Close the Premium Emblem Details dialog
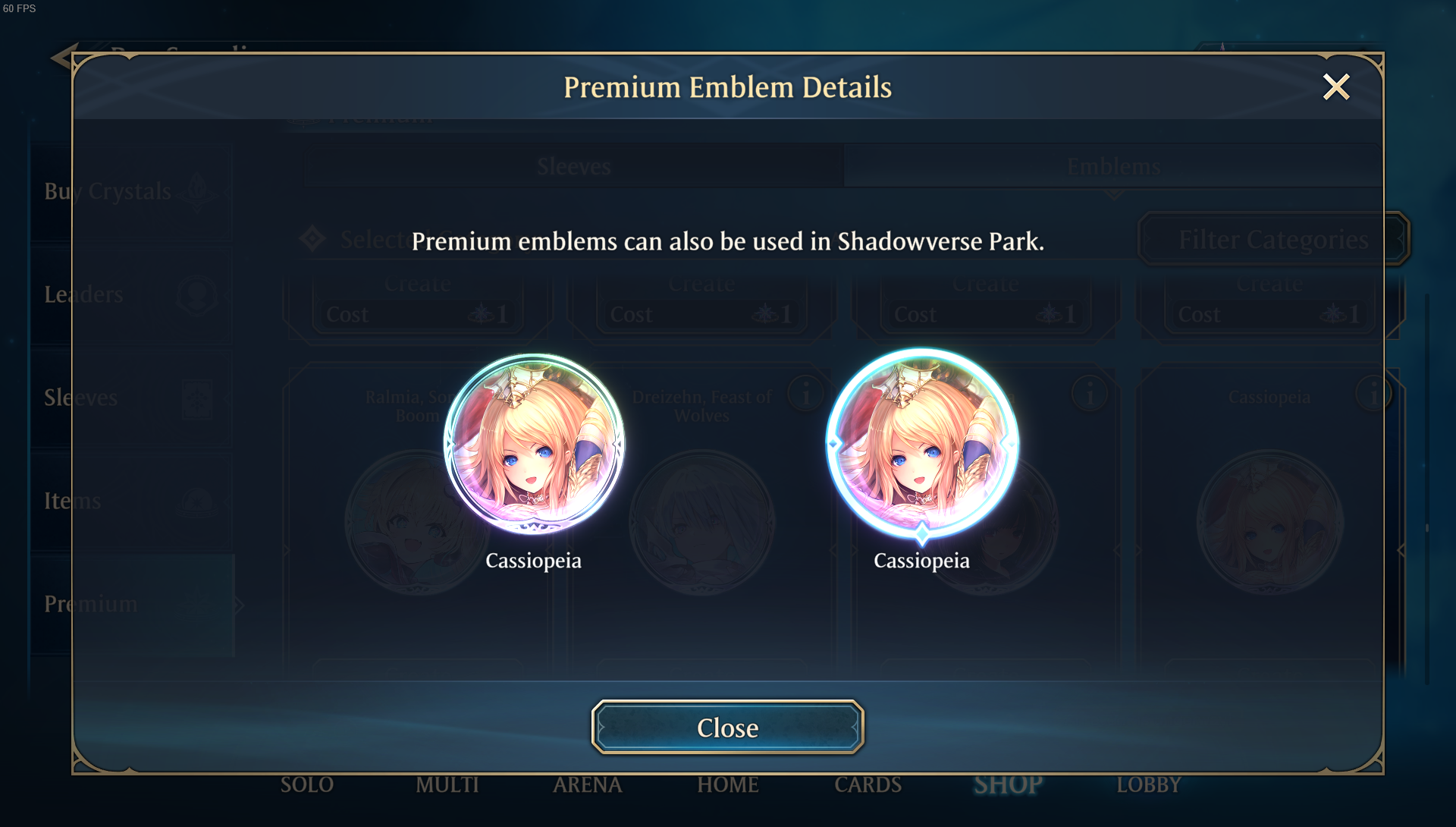 1336,87
